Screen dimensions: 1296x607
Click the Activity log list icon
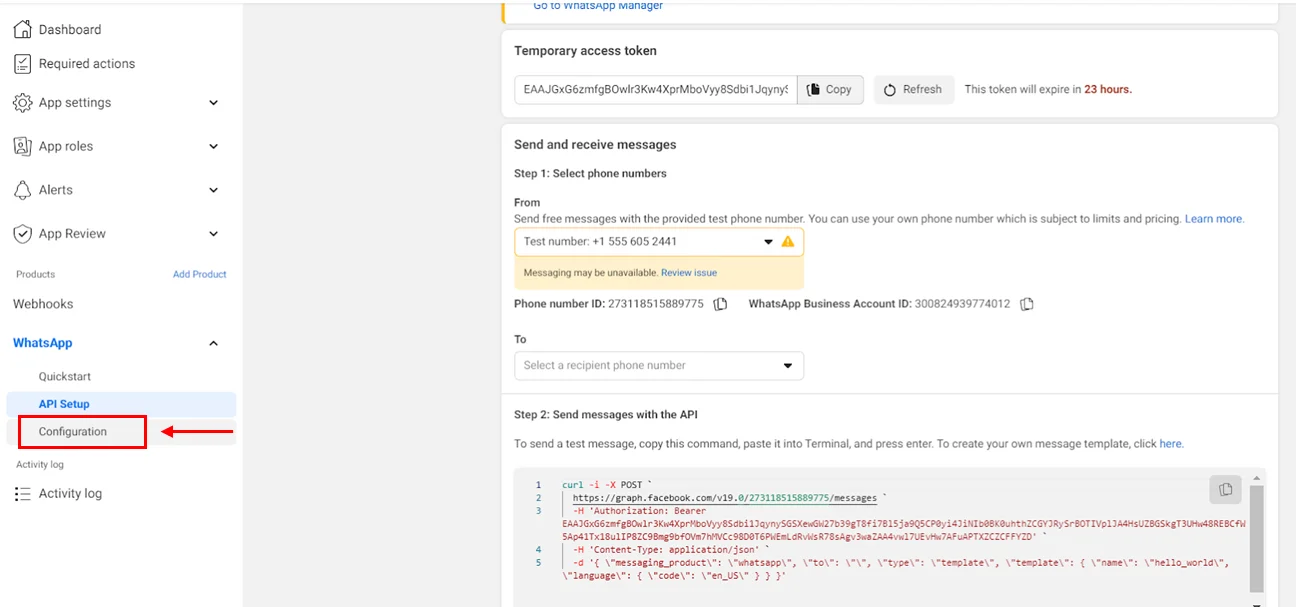[x=22, y=493]
